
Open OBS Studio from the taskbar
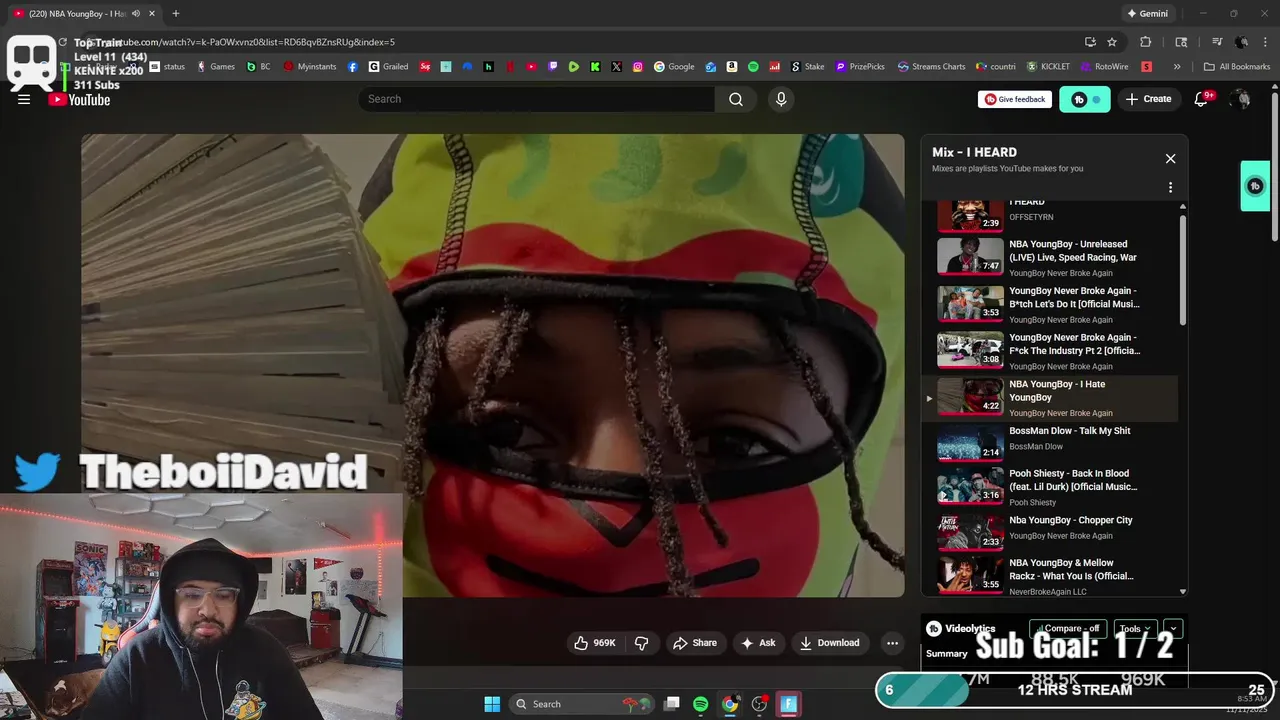759,704
